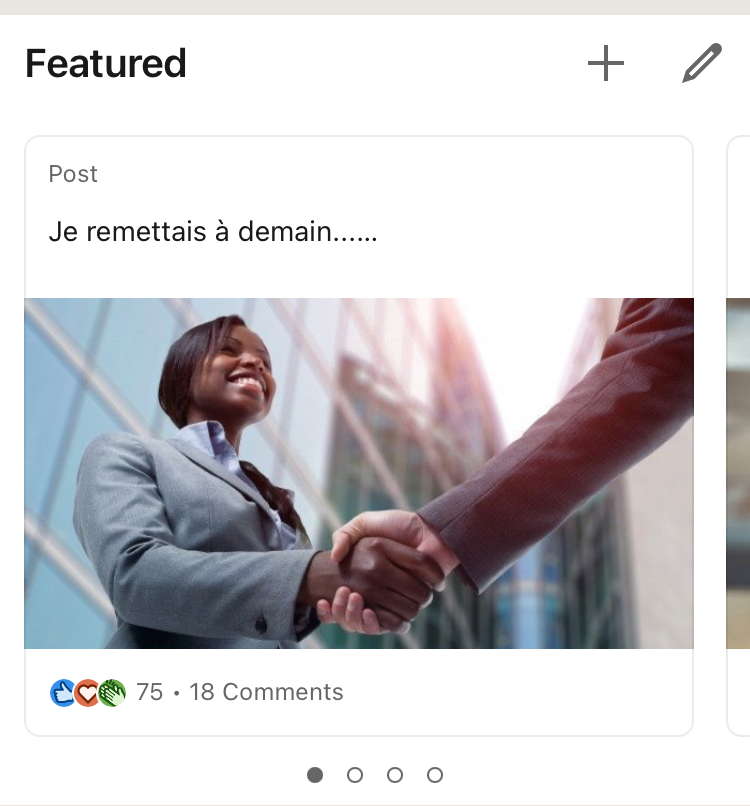
Task: Select the first filled carousel page dot
Action: [315, 775]
